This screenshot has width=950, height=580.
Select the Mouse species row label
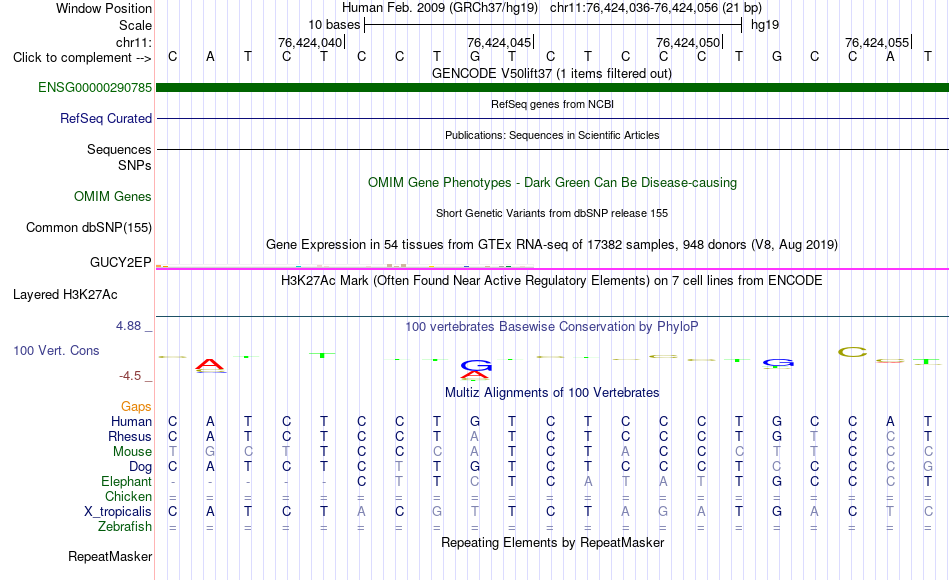(x=132, y=452)
